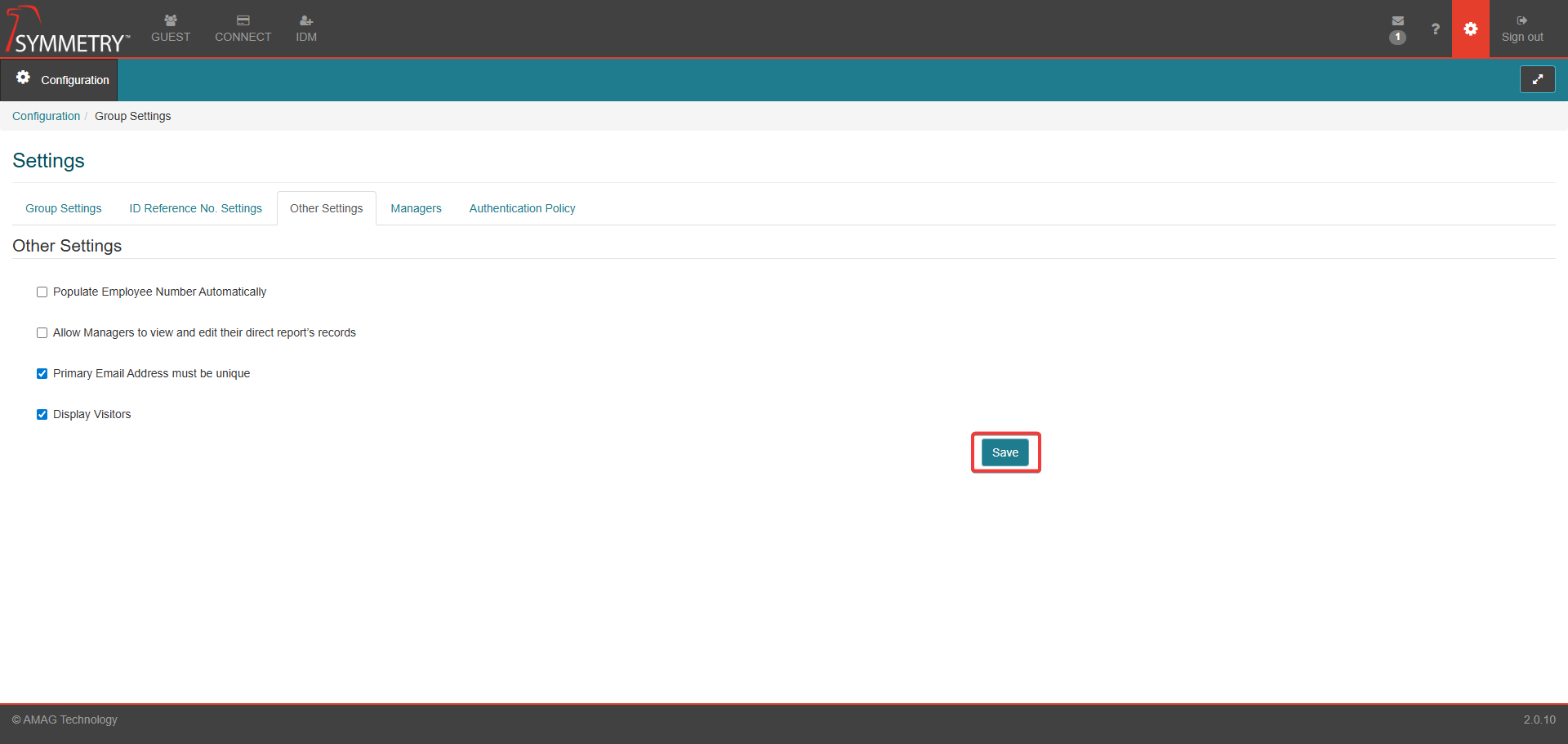Switch to the Group Settings tab
This screenshot has height=744, width=1568.
(x=64, y=208)
